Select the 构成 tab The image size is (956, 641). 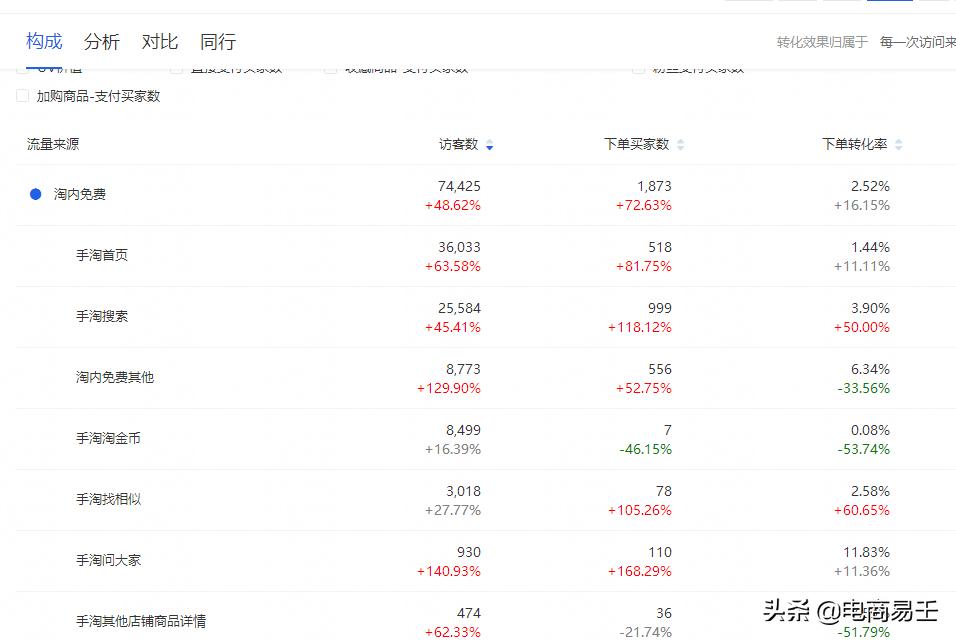tap(43, 41)
